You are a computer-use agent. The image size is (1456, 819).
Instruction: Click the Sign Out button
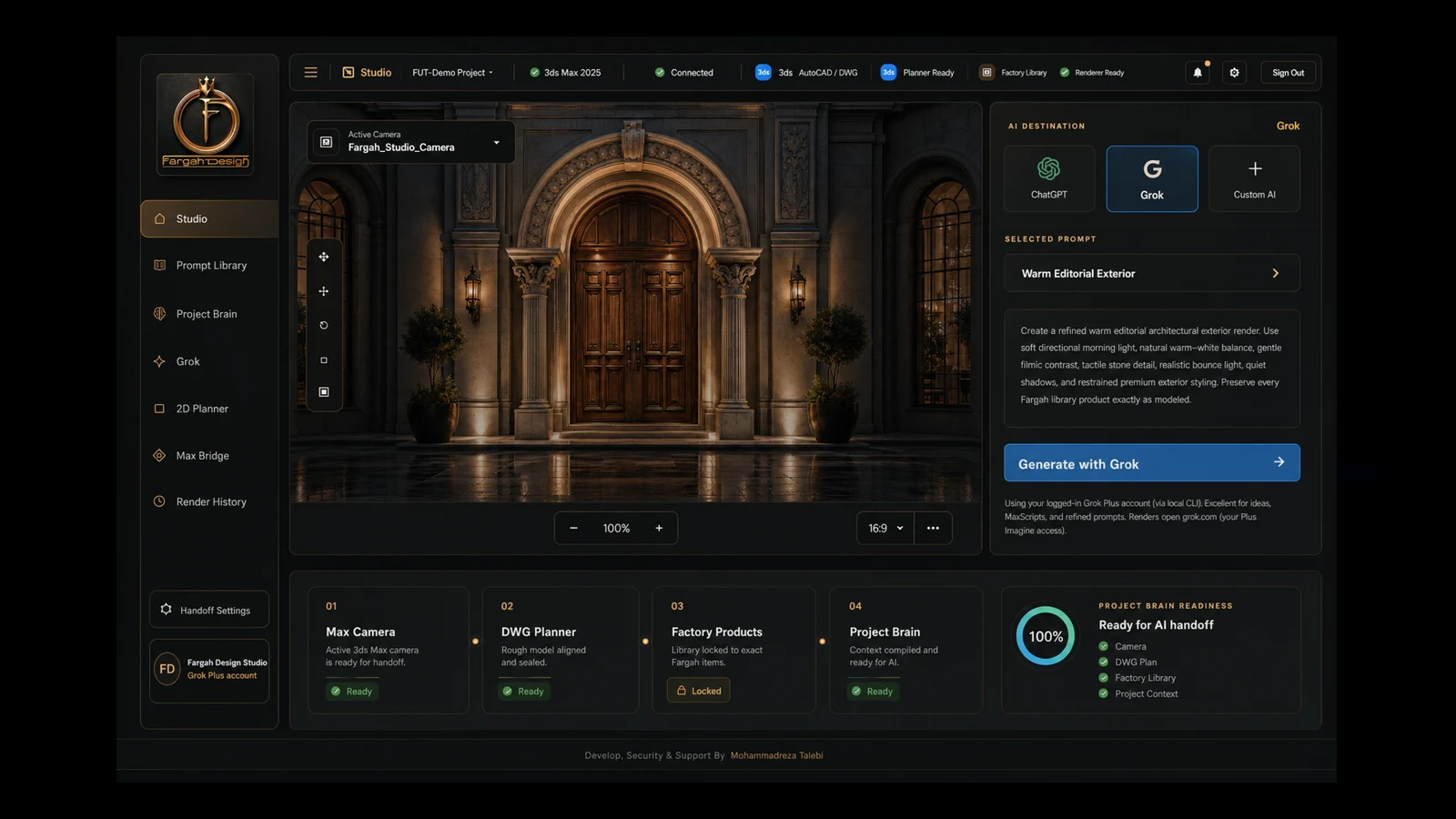point(1289,73)
